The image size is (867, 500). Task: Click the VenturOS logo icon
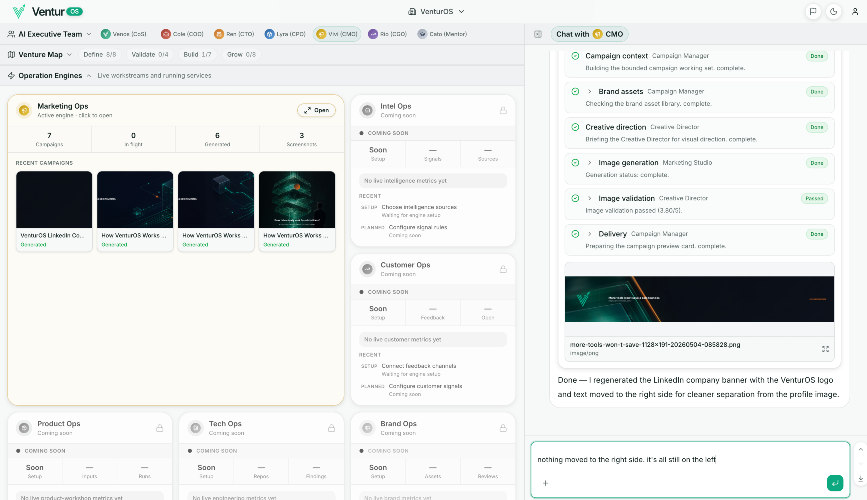[19, 11]
